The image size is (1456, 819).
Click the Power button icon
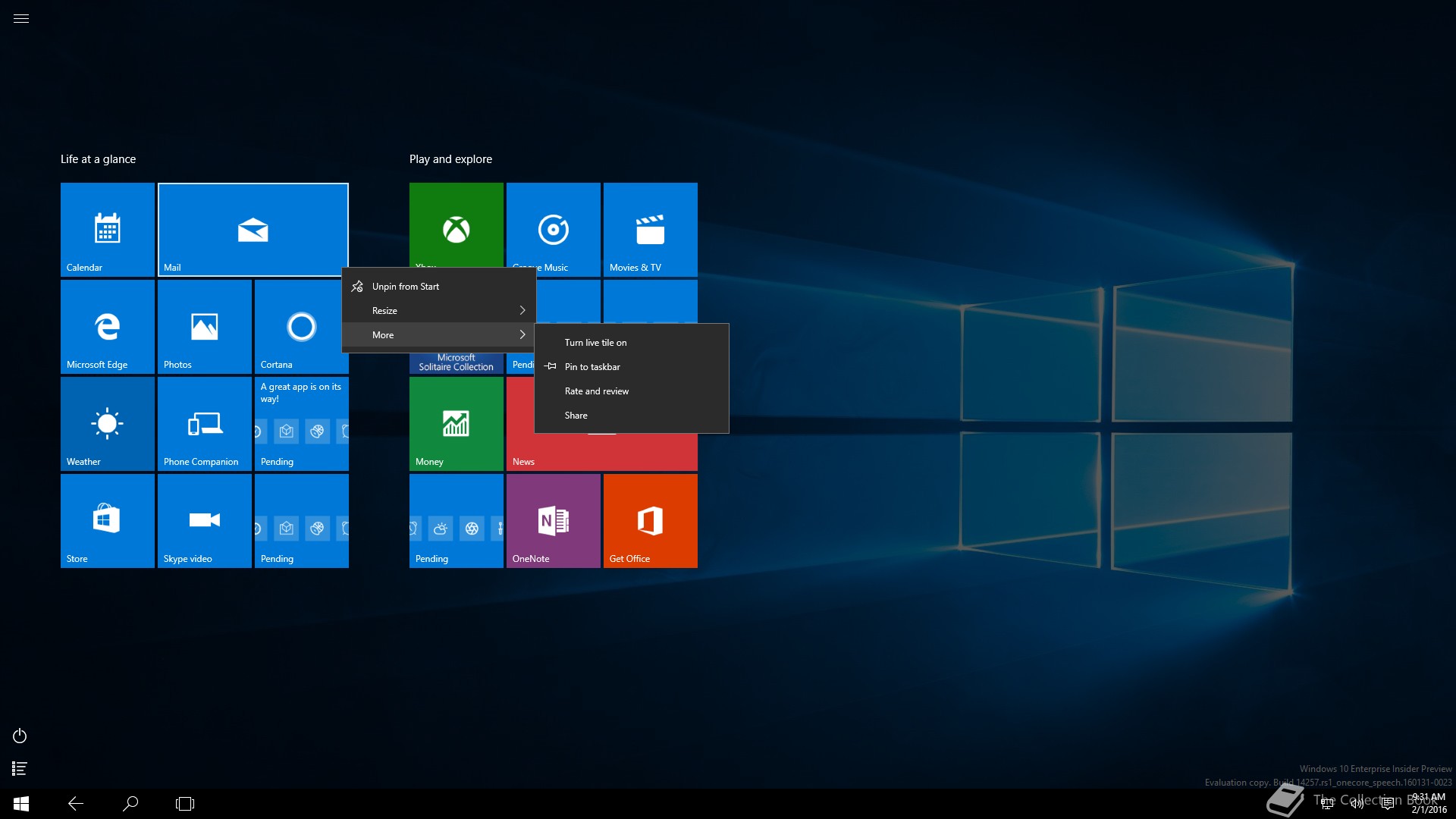click(x=20, y=736)
